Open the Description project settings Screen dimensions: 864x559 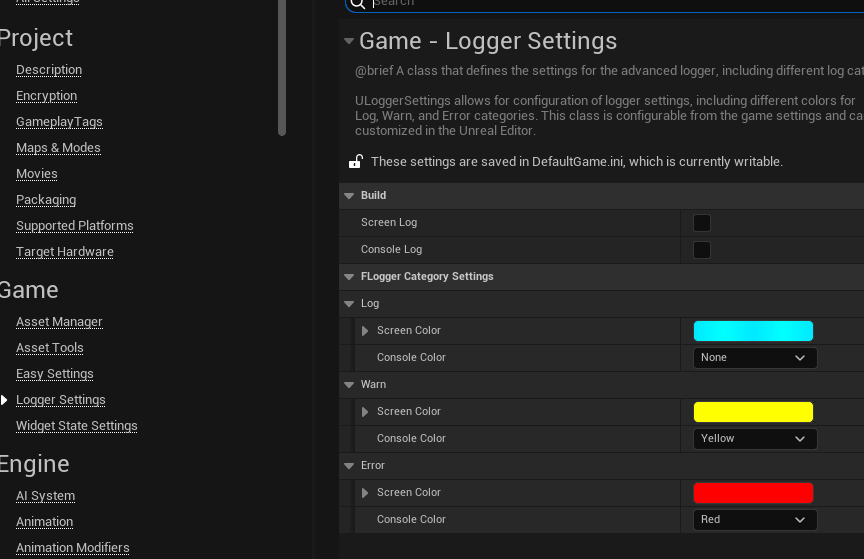pos(49,70)
